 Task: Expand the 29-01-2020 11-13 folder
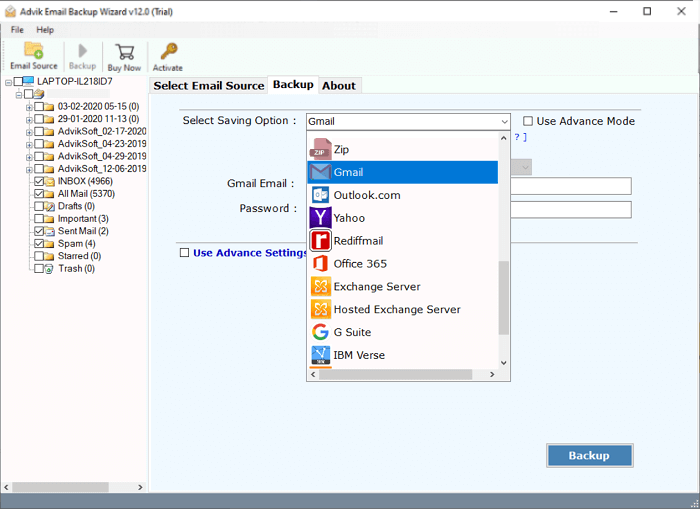click(x=29, y=120)
